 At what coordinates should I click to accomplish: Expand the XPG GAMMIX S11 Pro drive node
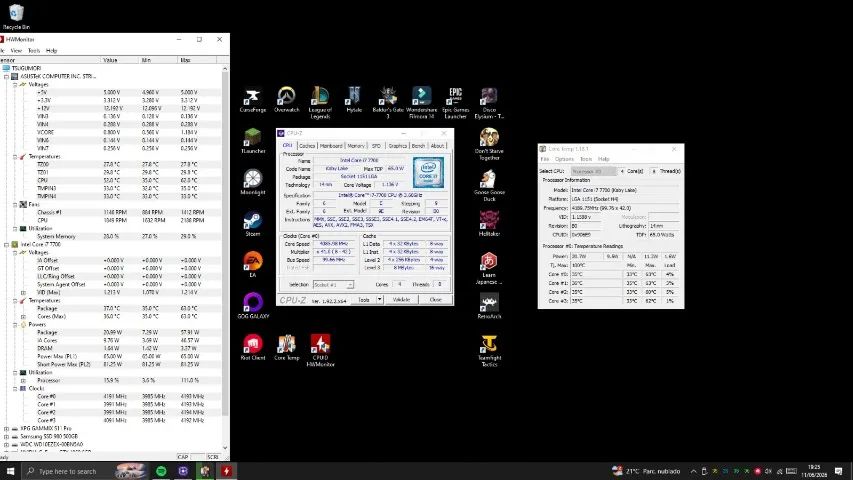7,429
